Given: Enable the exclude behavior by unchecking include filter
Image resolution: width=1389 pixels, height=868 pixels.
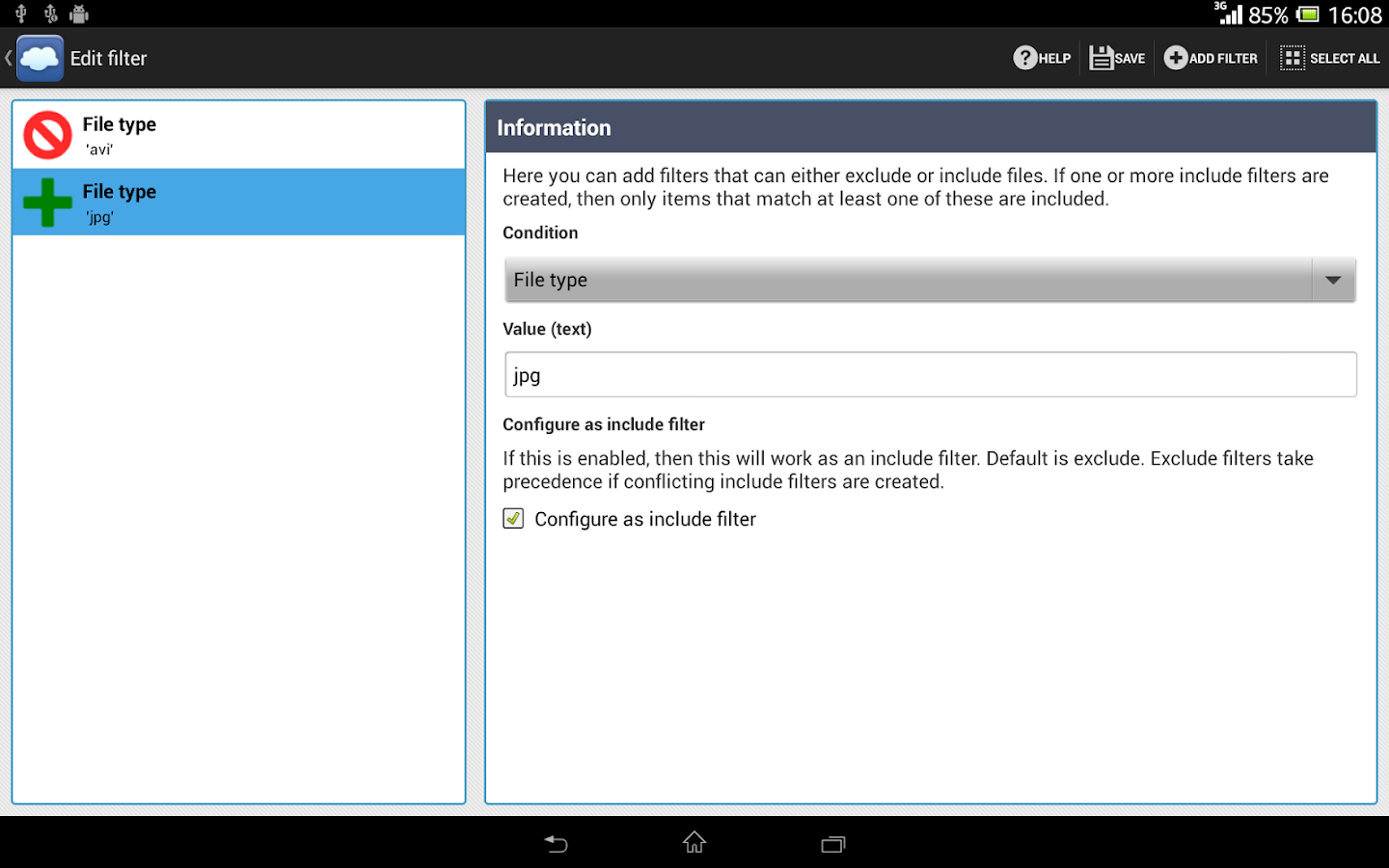Looking at the screenshot, I should (513, 519).
